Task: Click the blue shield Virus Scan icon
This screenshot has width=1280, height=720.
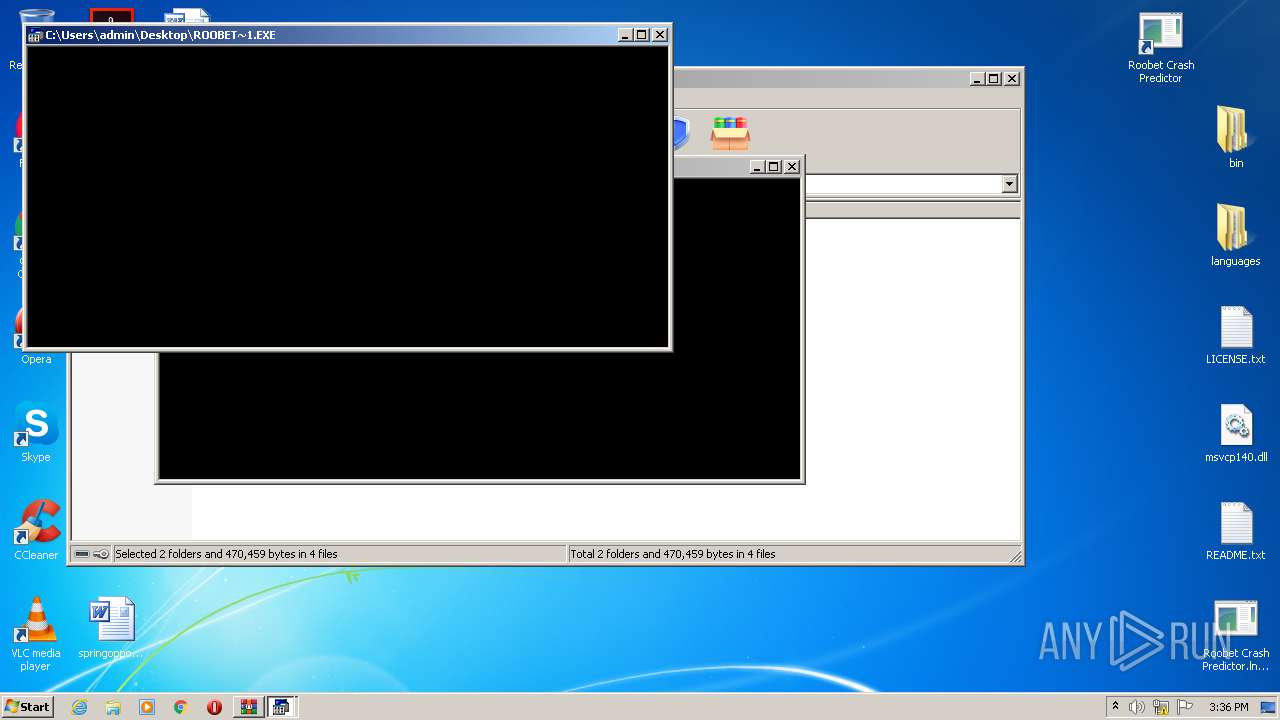Action: pyautogui.click(x=681, y=133)
